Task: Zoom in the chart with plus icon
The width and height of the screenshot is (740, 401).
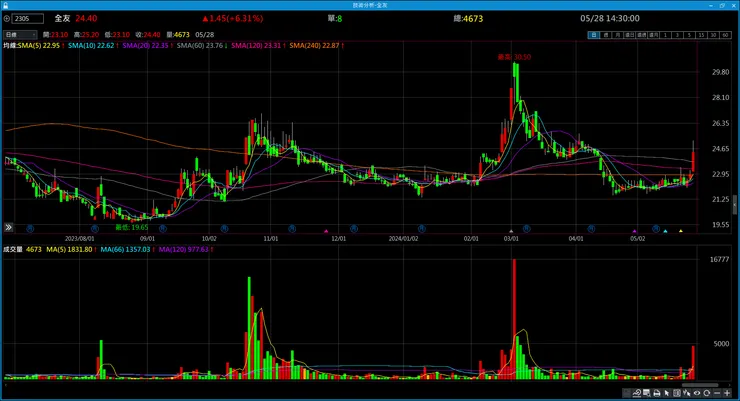Action: [x=727, y=393]
